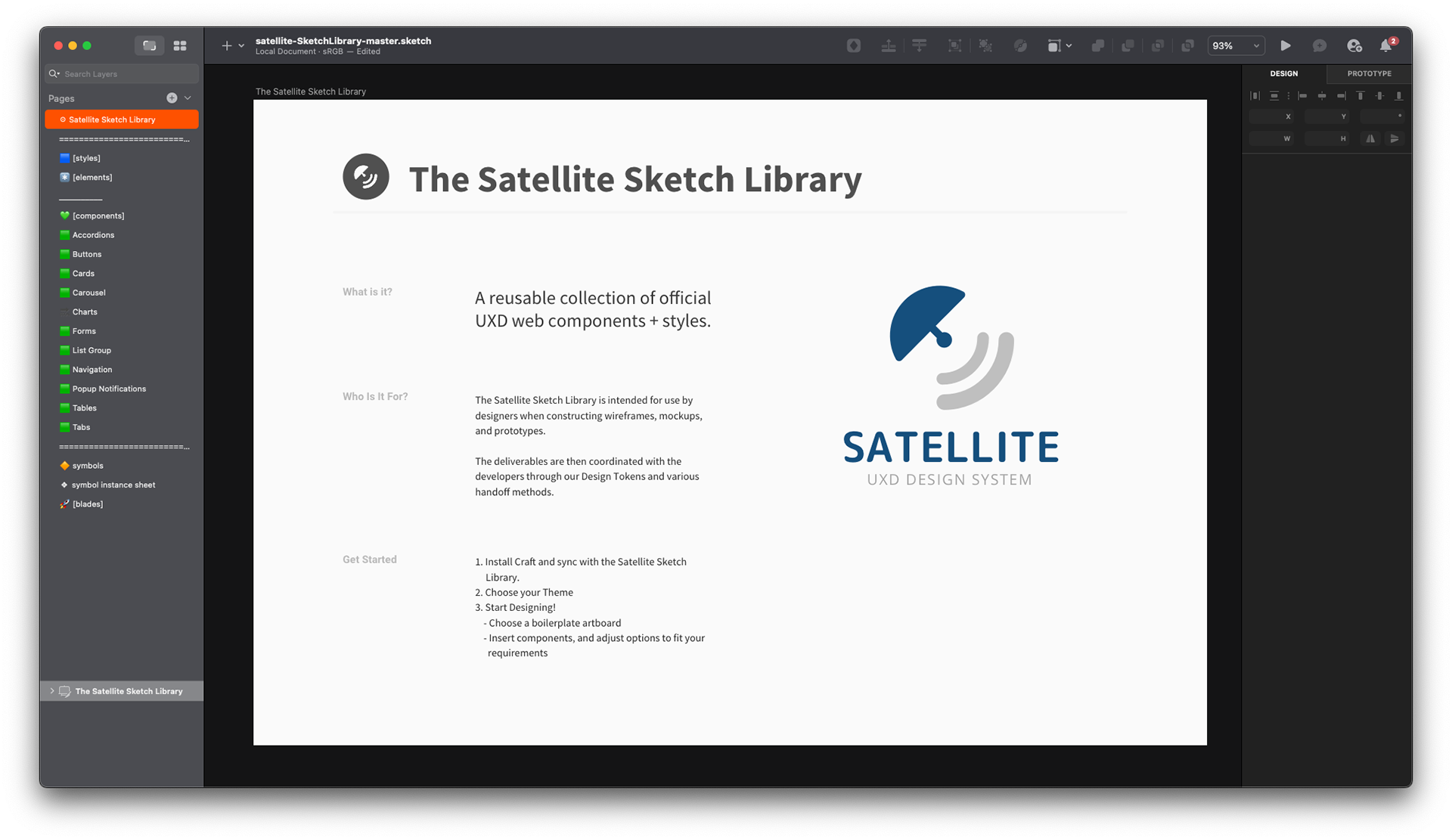This screenshot has width=1452, height=840.
Task: Click align top icon in inspector
Action: (x=1360, y=96)
